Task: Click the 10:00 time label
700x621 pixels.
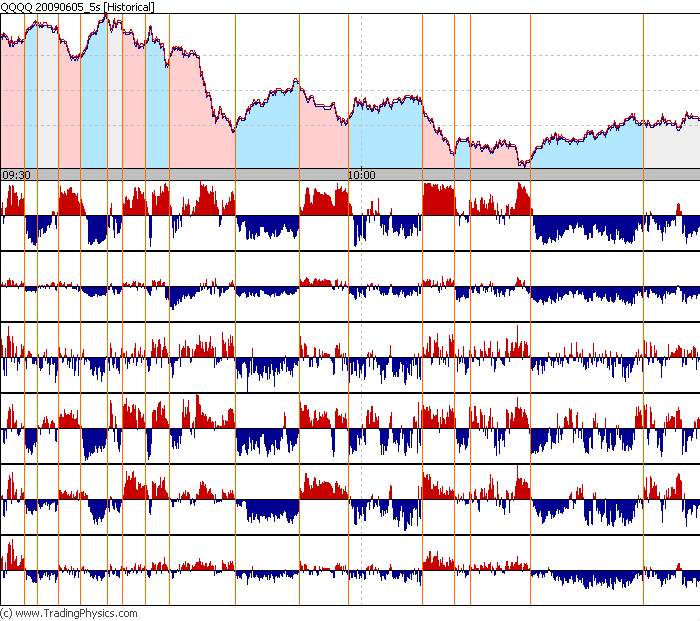Action: click(x=361, y=175)
